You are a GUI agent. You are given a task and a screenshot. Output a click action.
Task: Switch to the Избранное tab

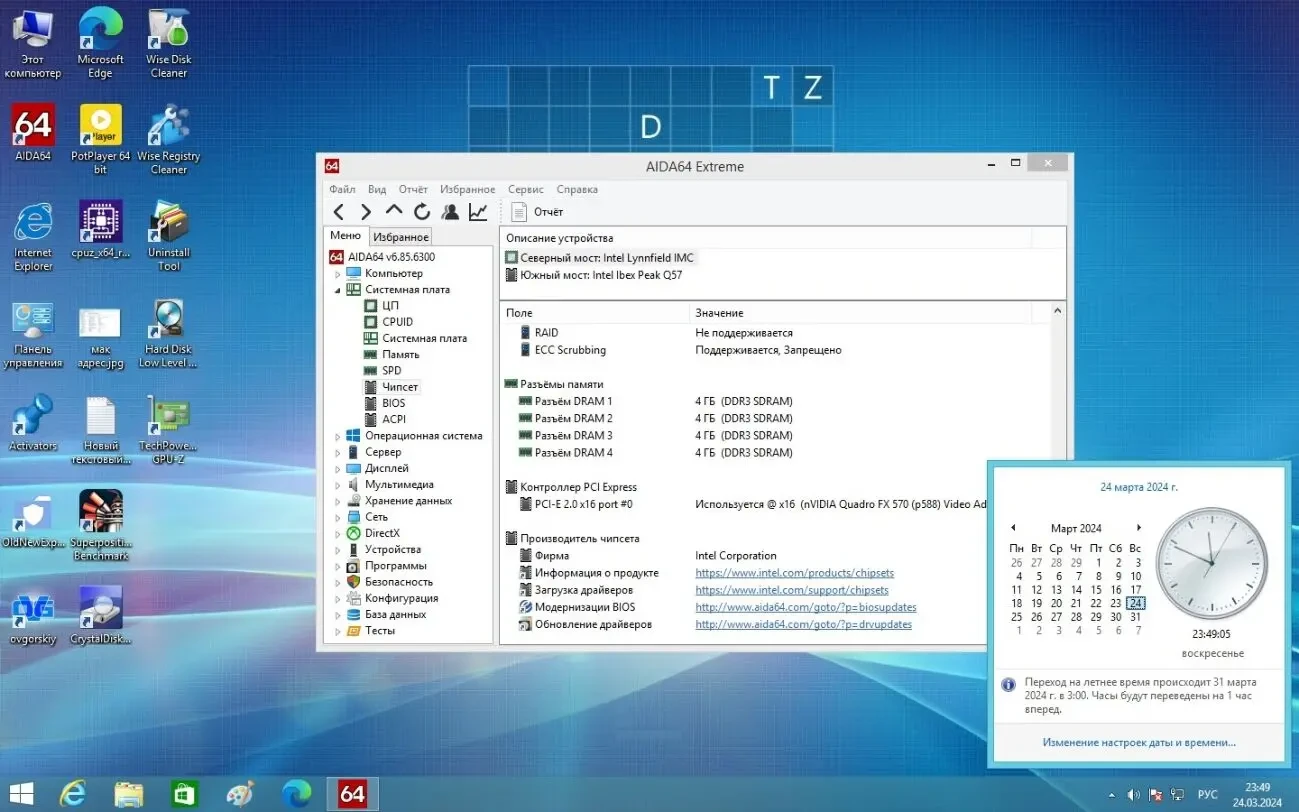[400, 236]
